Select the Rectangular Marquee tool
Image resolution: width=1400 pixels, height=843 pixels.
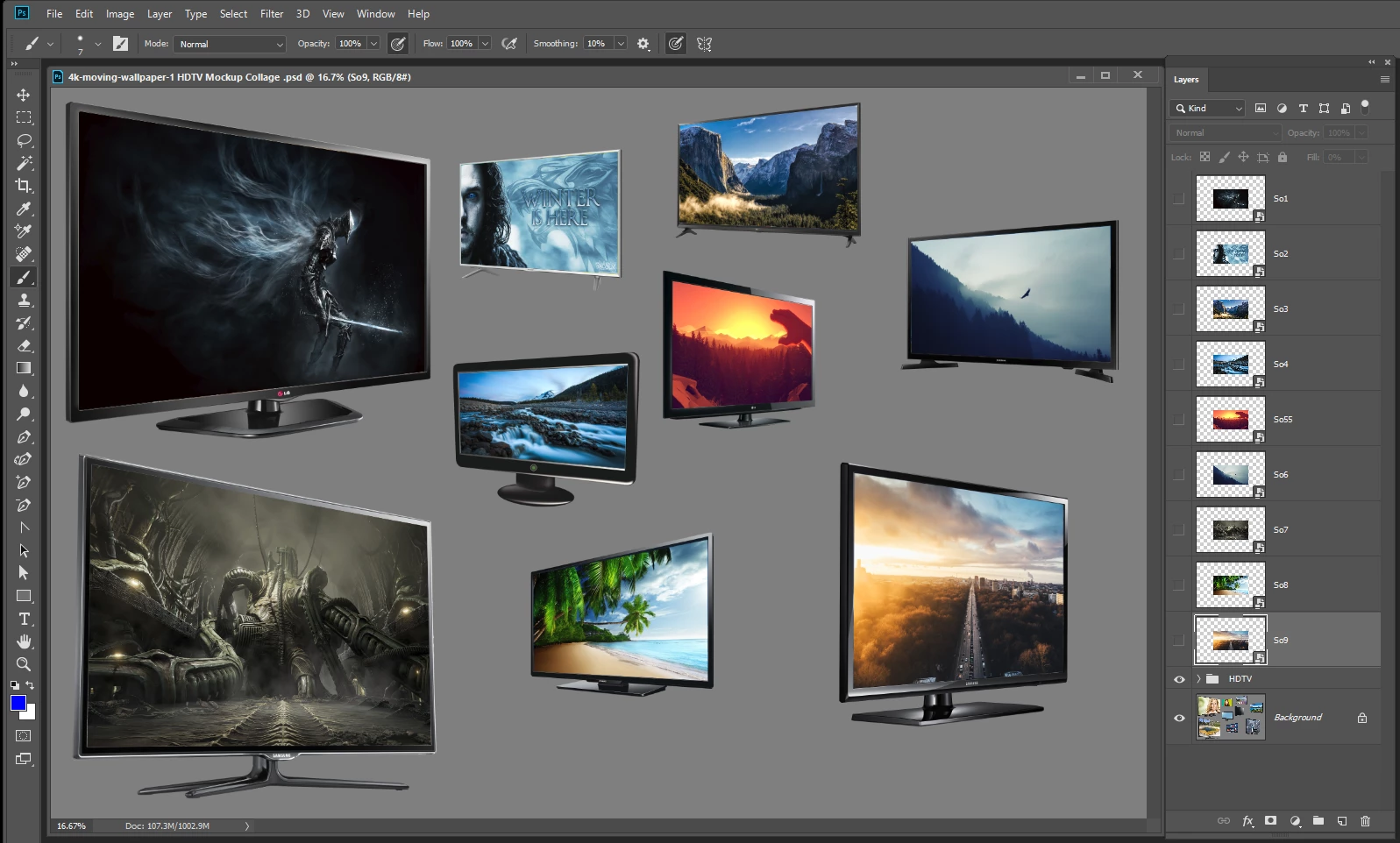click(24, 117)
